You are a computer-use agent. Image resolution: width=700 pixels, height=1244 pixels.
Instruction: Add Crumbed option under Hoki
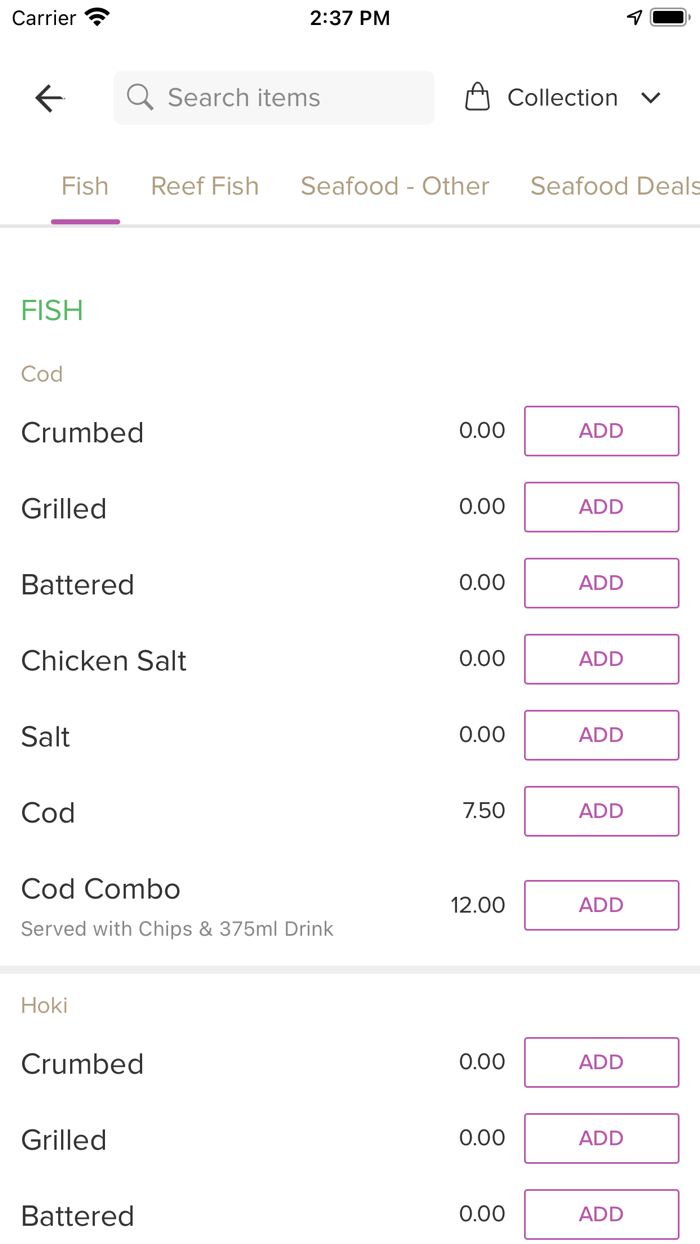pyautogui.click(x=601, y=1062)
